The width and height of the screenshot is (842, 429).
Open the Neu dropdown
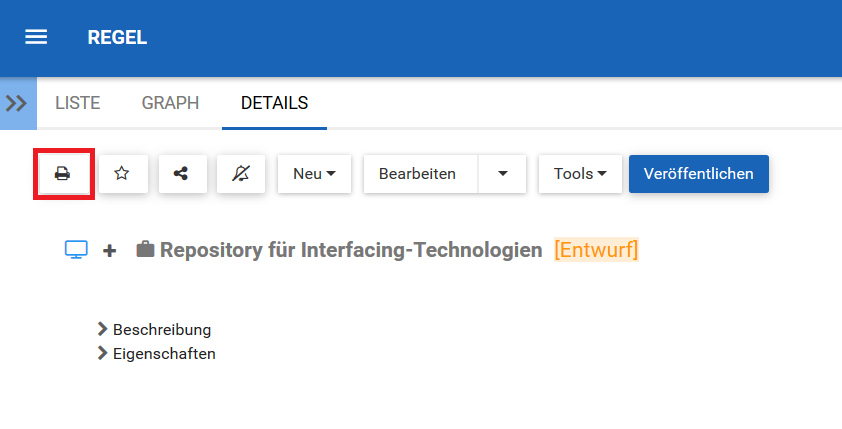tap(313, 174)
